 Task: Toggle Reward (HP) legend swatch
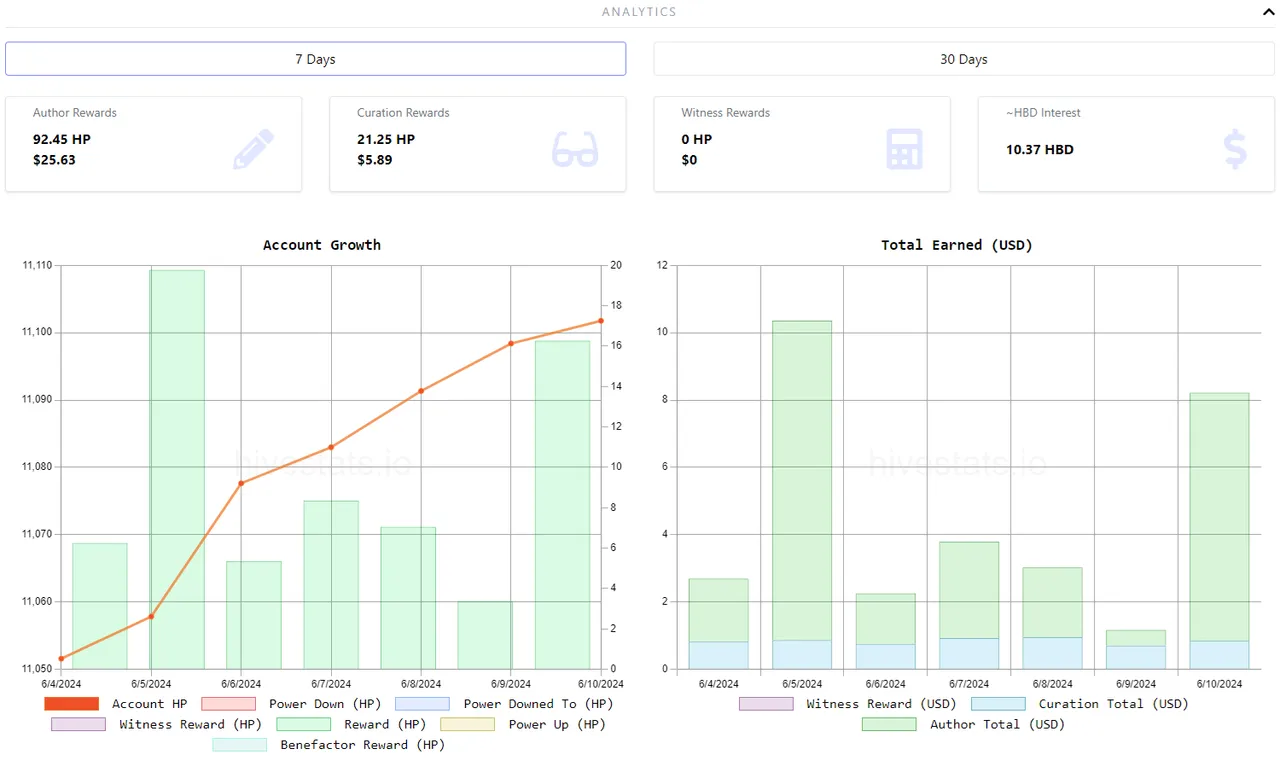(x=303, y=724)
